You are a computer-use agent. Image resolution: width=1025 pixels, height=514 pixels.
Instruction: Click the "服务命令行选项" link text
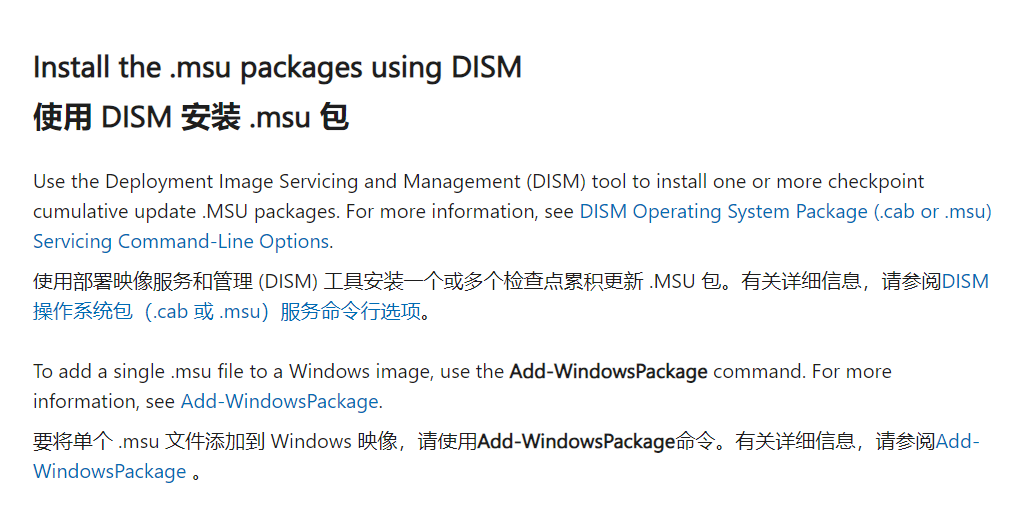click(350, 312)
